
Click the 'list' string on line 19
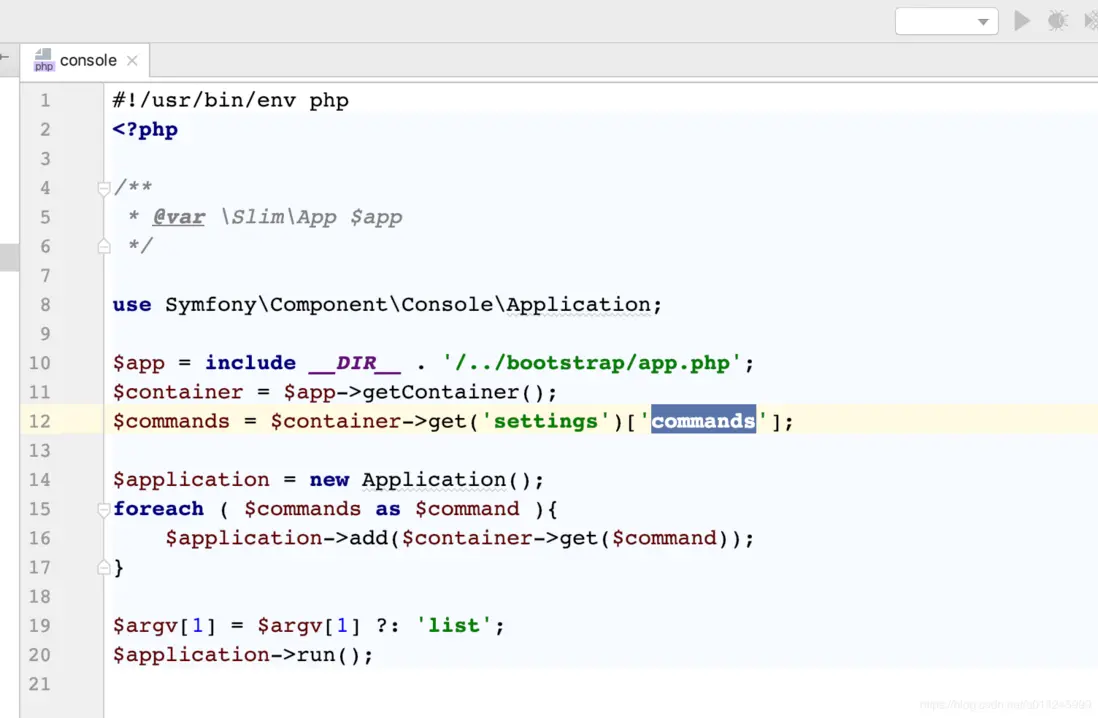tap(454, 626)
